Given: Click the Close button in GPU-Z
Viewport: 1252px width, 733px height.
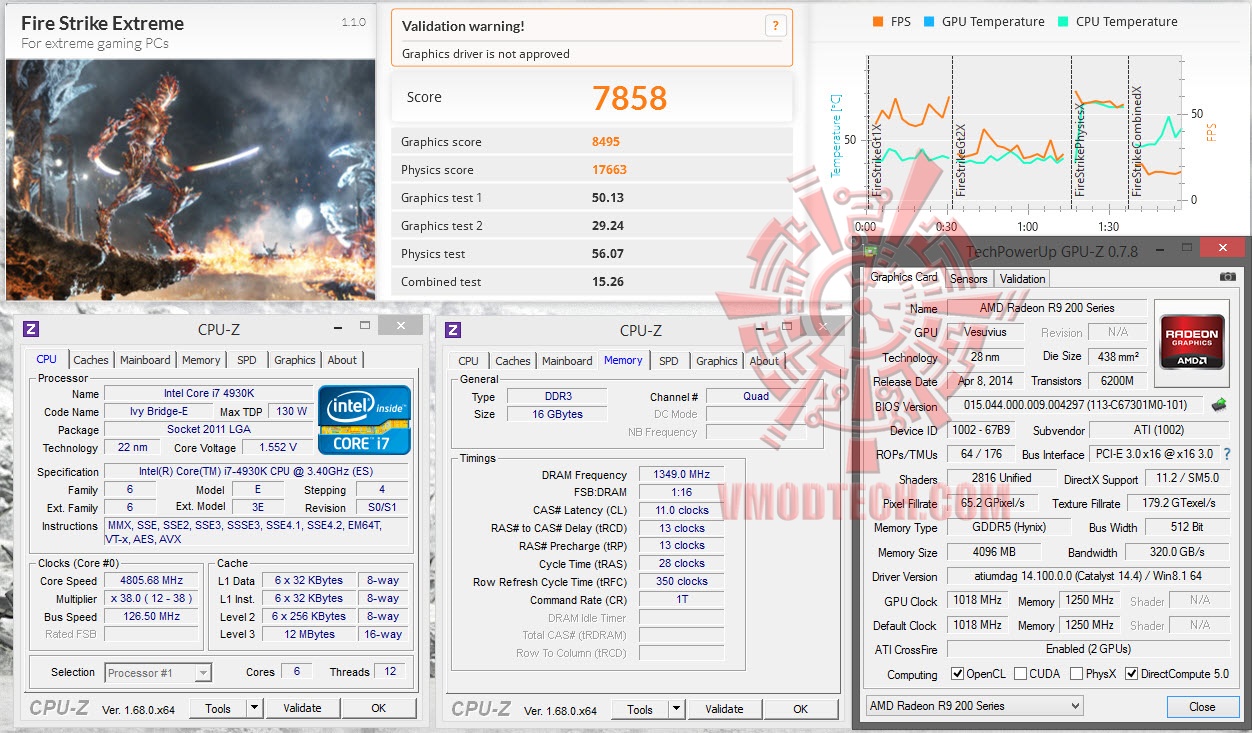Looking at the screenshot, I should coord(1202,706).
